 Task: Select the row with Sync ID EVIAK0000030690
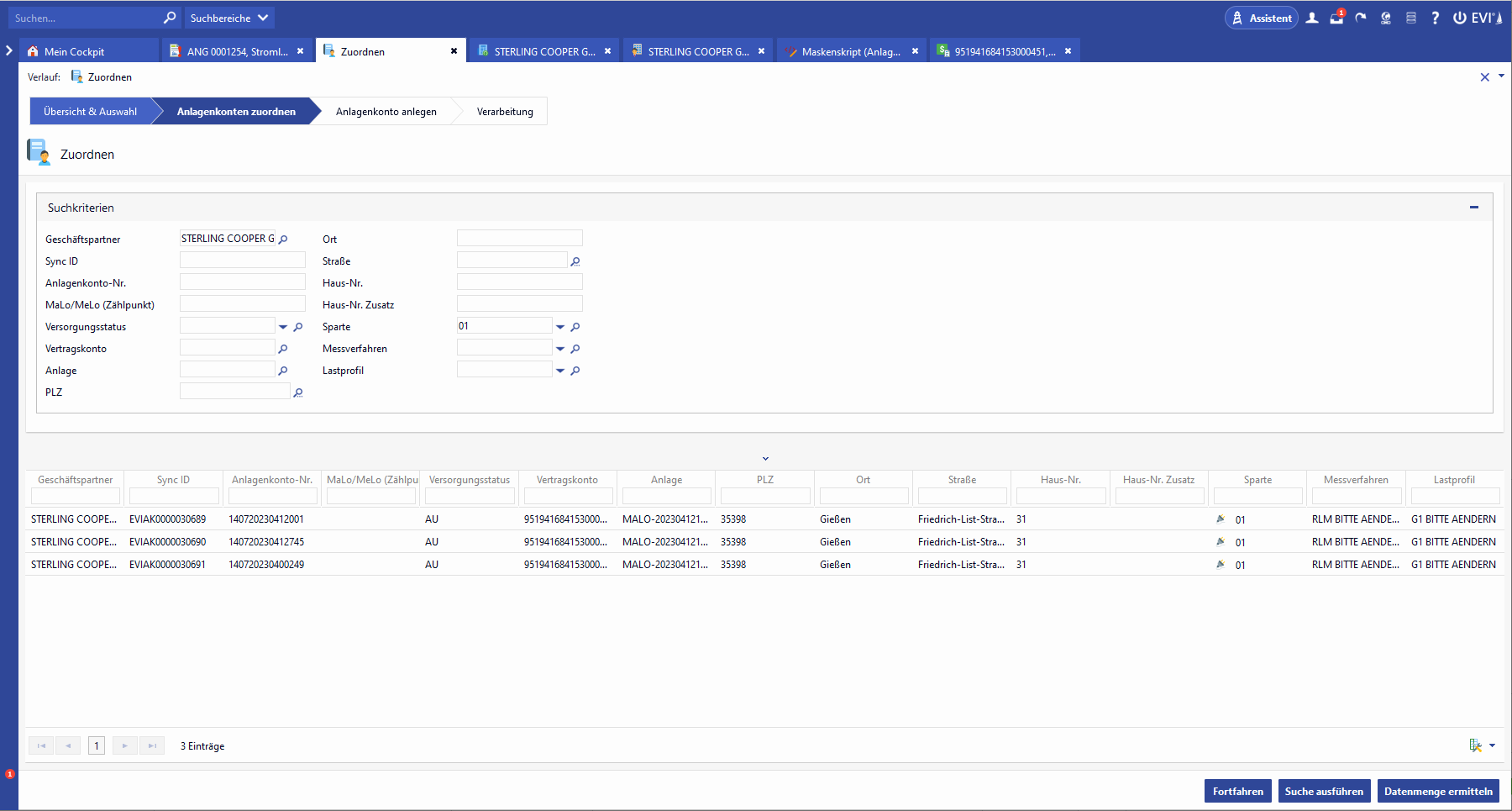coord(167,542)
